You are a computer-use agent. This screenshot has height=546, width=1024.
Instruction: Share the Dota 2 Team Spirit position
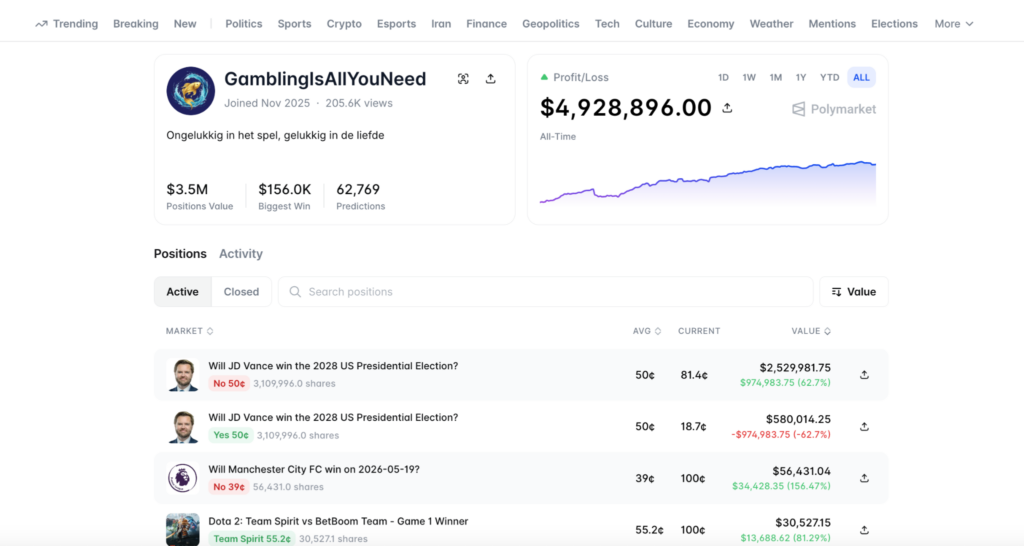[x=864, y=530]
